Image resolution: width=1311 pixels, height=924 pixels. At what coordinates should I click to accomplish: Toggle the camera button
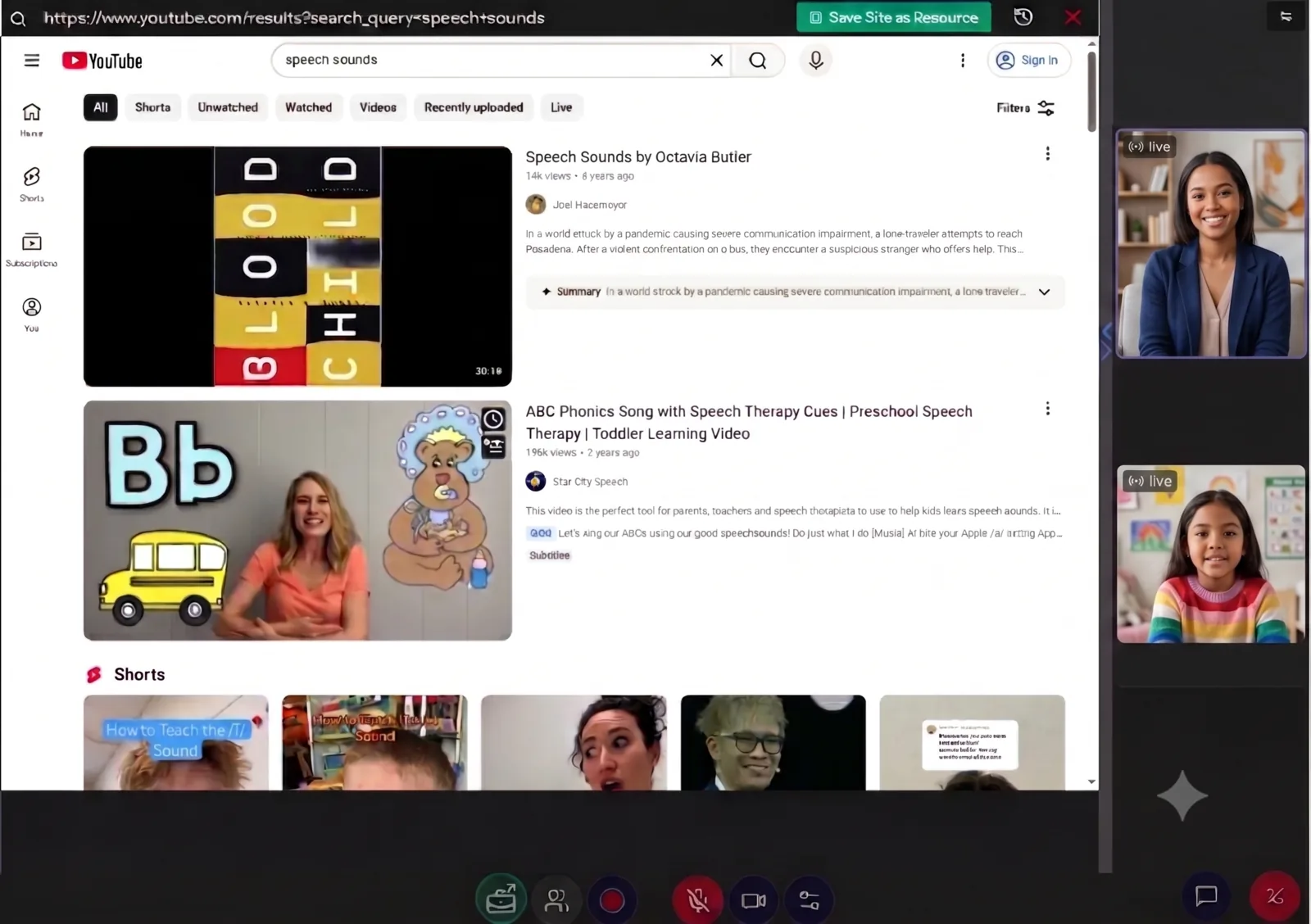[753, 900]
